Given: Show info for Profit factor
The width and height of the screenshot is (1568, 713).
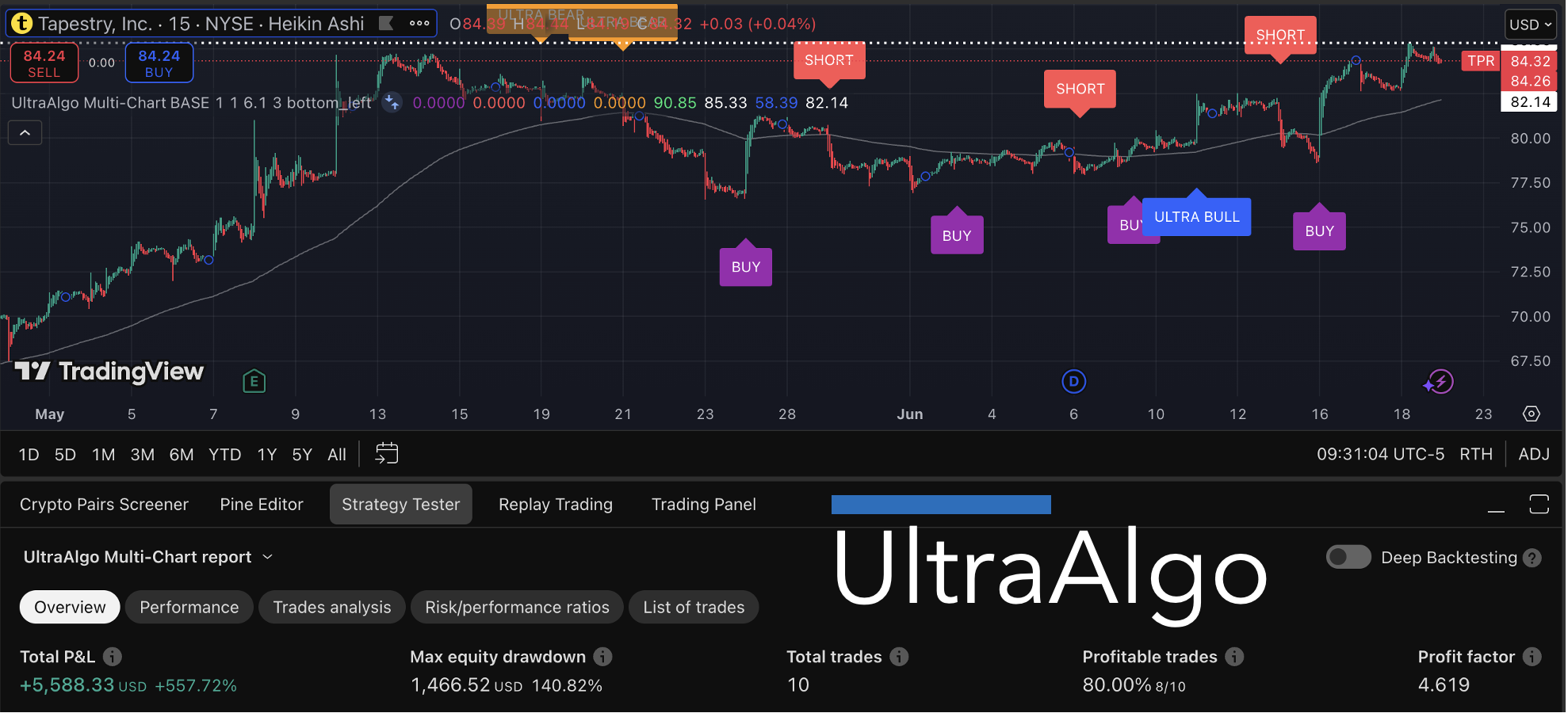Looking at the screenshot, I should click(1532, 657).
